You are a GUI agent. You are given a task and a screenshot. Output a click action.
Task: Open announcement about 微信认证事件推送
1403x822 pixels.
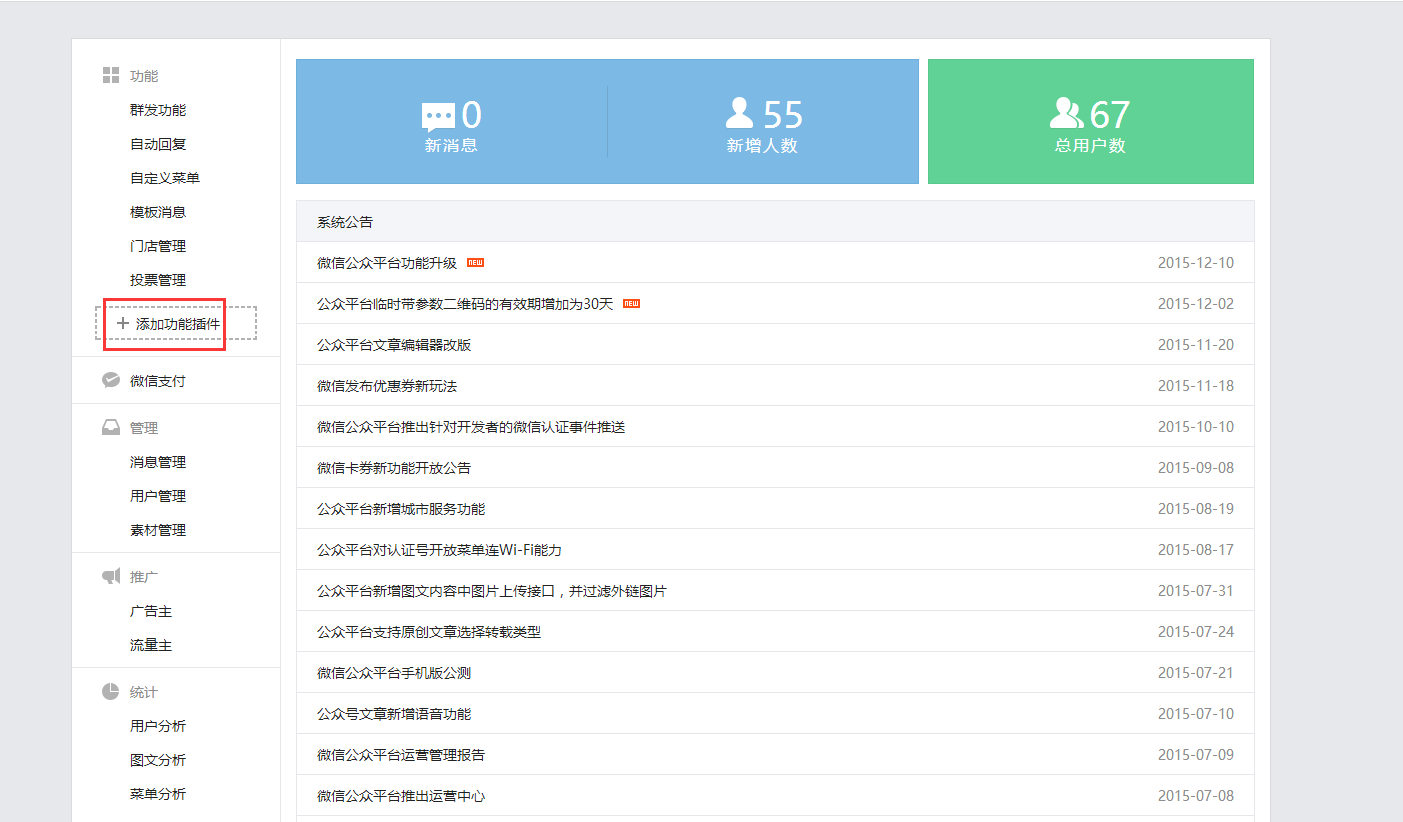[471, 427]
